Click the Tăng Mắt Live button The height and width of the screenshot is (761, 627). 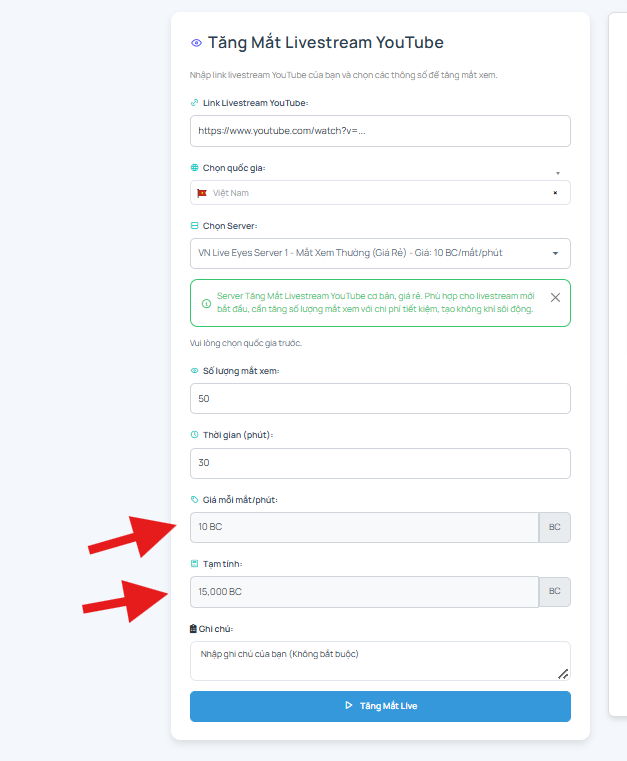380,706
